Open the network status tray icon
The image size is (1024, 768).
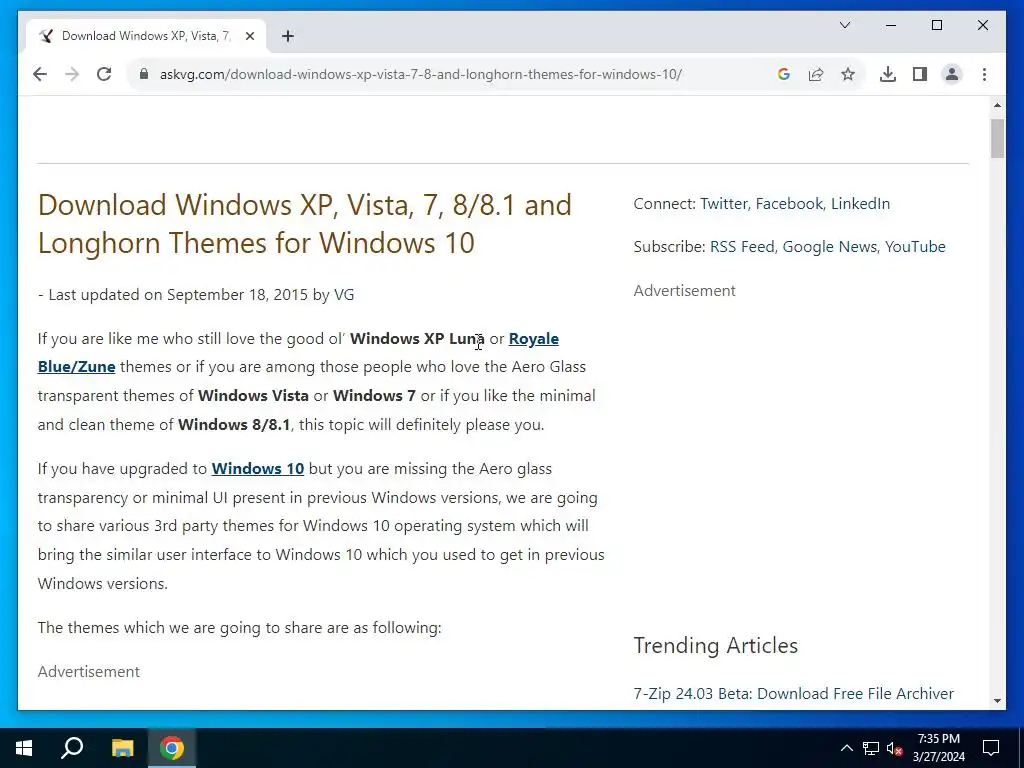click(x=871, y=748)
